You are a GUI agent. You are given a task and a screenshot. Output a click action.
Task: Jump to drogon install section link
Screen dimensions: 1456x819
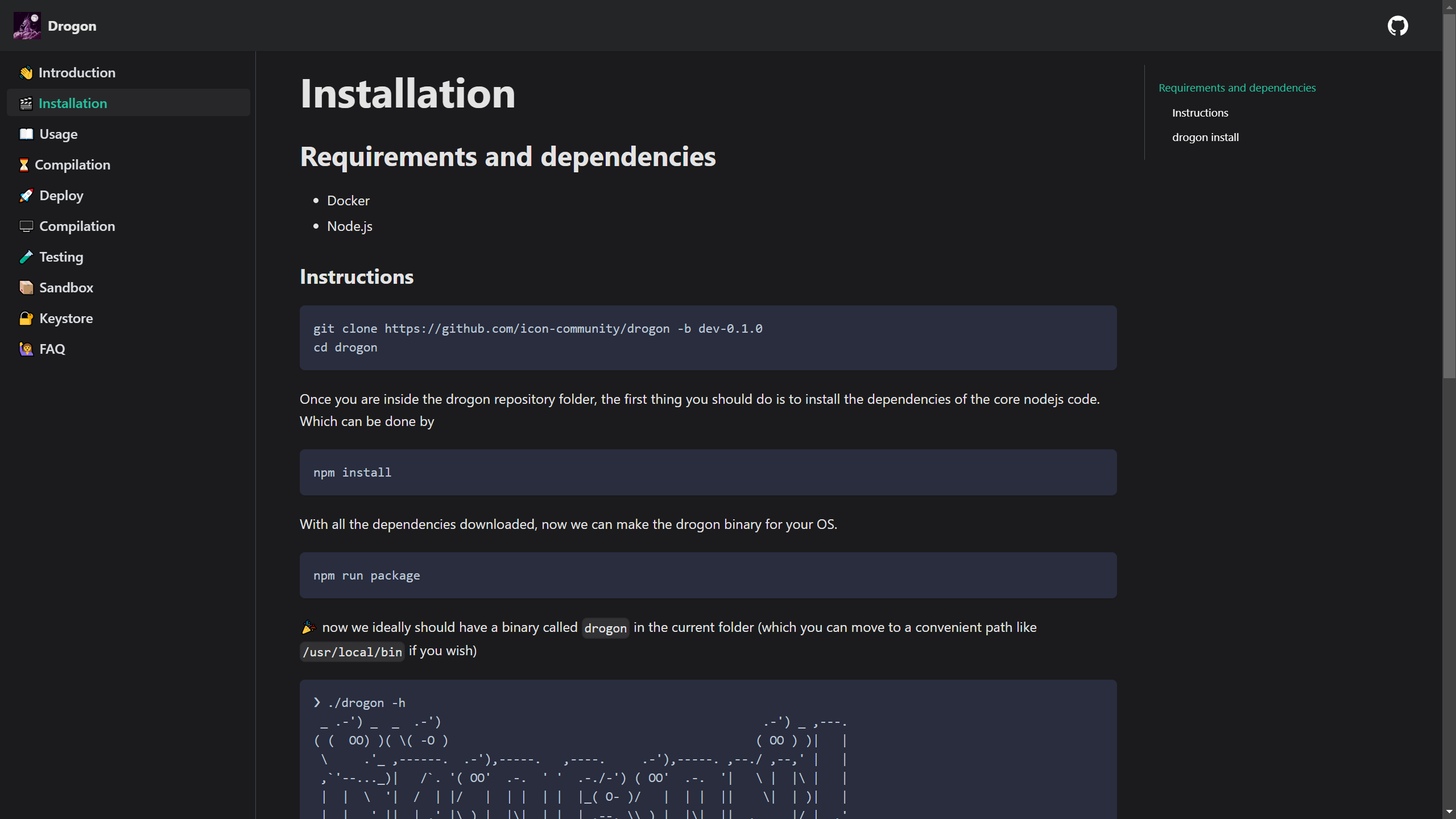[1205, 137]
